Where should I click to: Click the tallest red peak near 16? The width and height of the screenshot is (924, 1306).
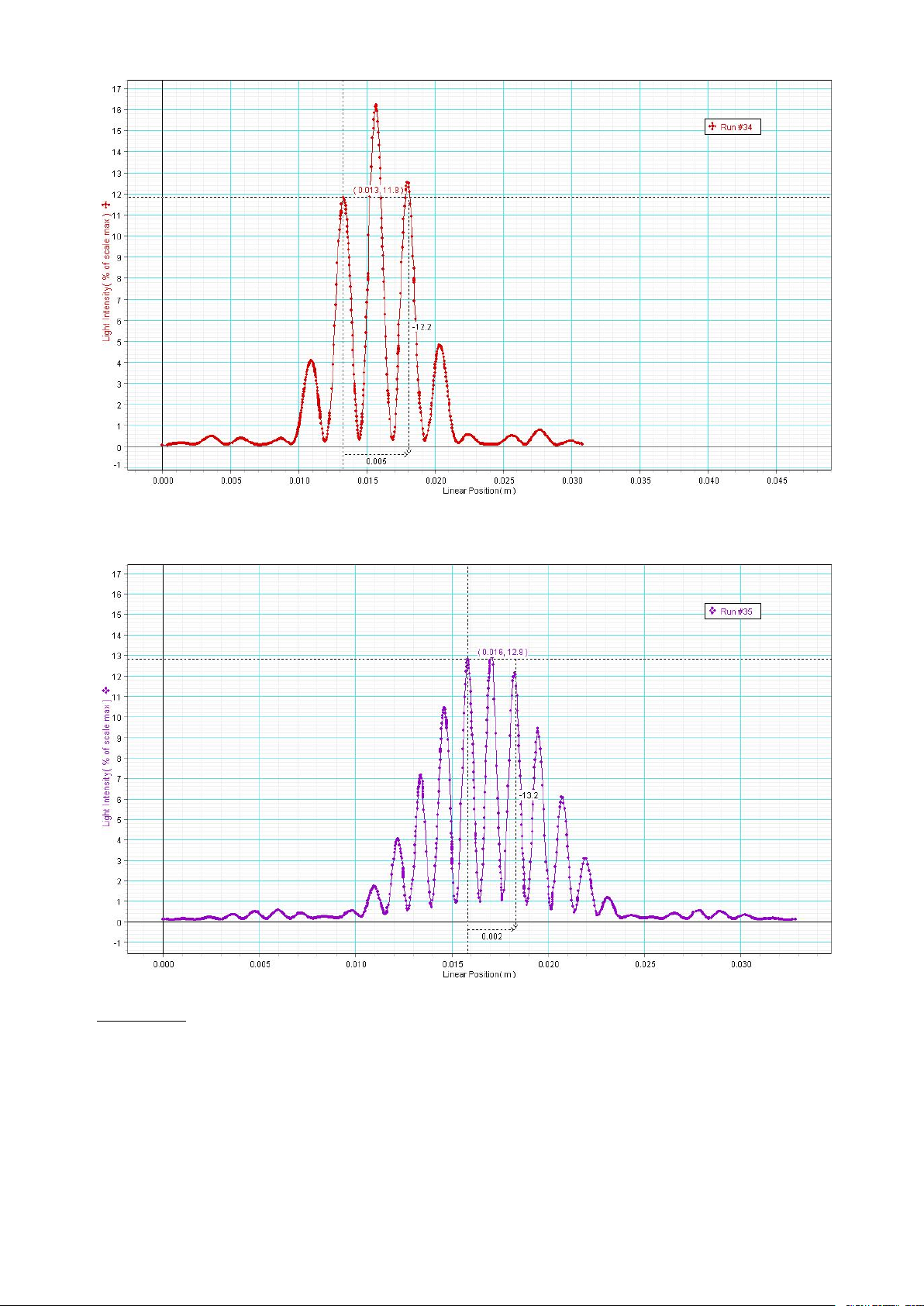(x=376, y=106)
